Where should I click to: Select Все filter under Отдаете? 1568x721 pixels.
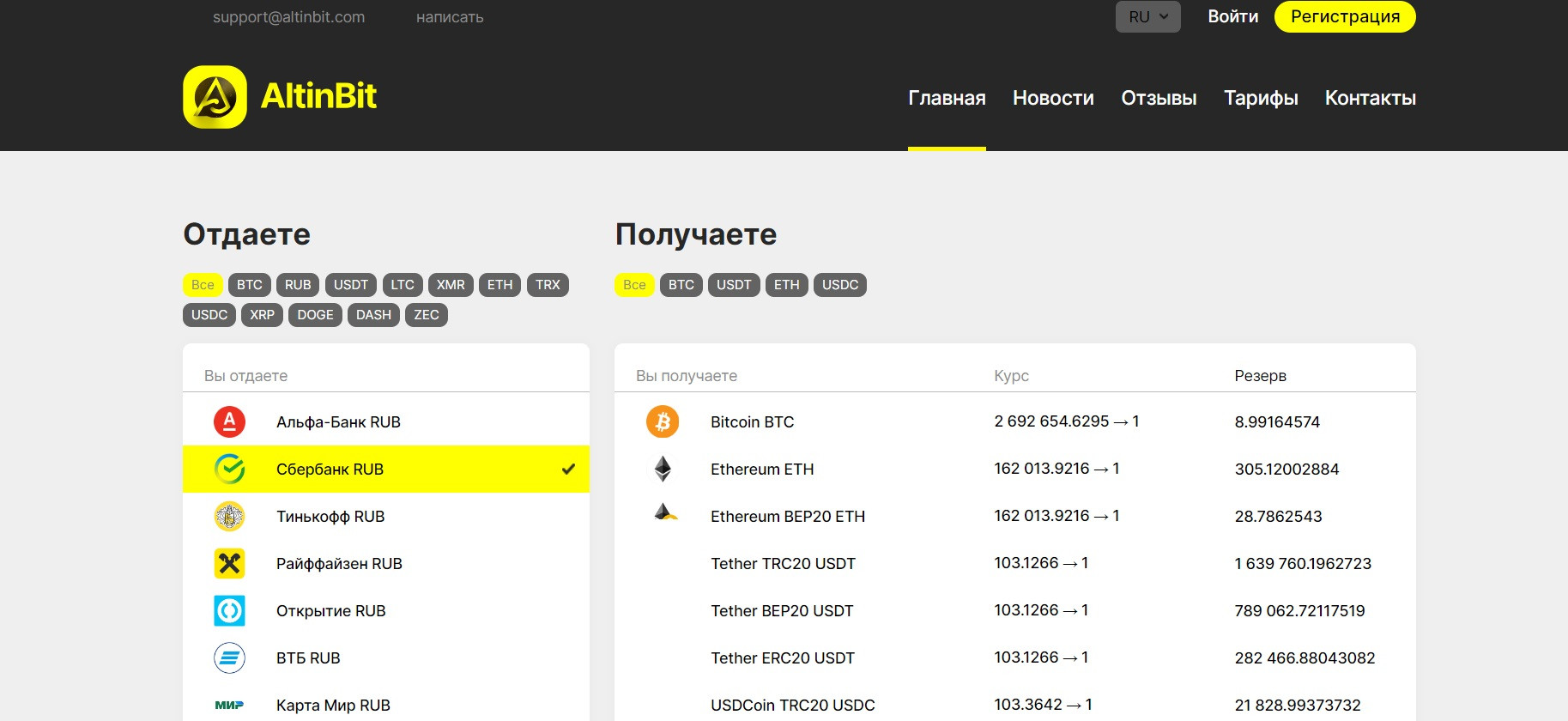(203, 285)
